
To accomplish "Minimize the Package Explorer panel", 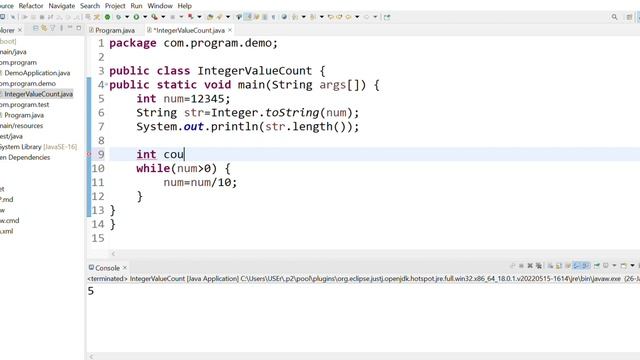I will pos(70,28).
